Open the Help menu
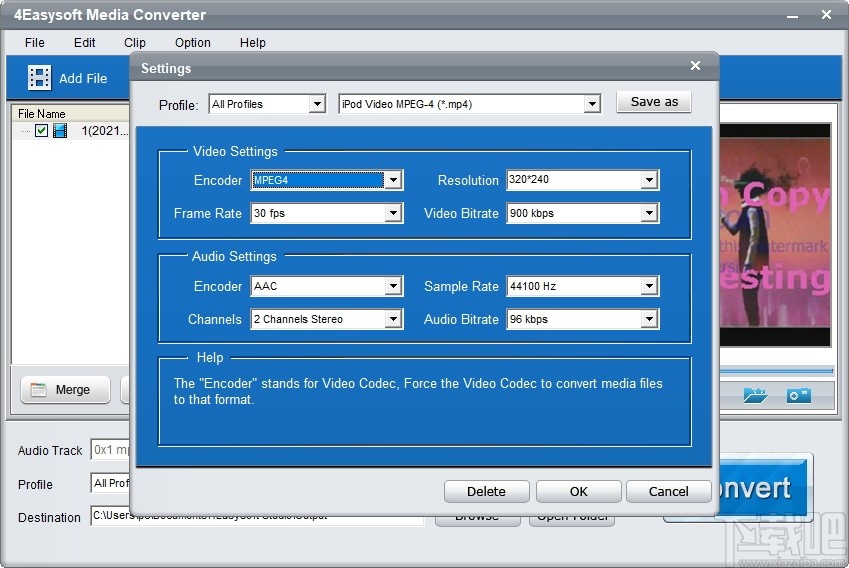 pos(253,43)
